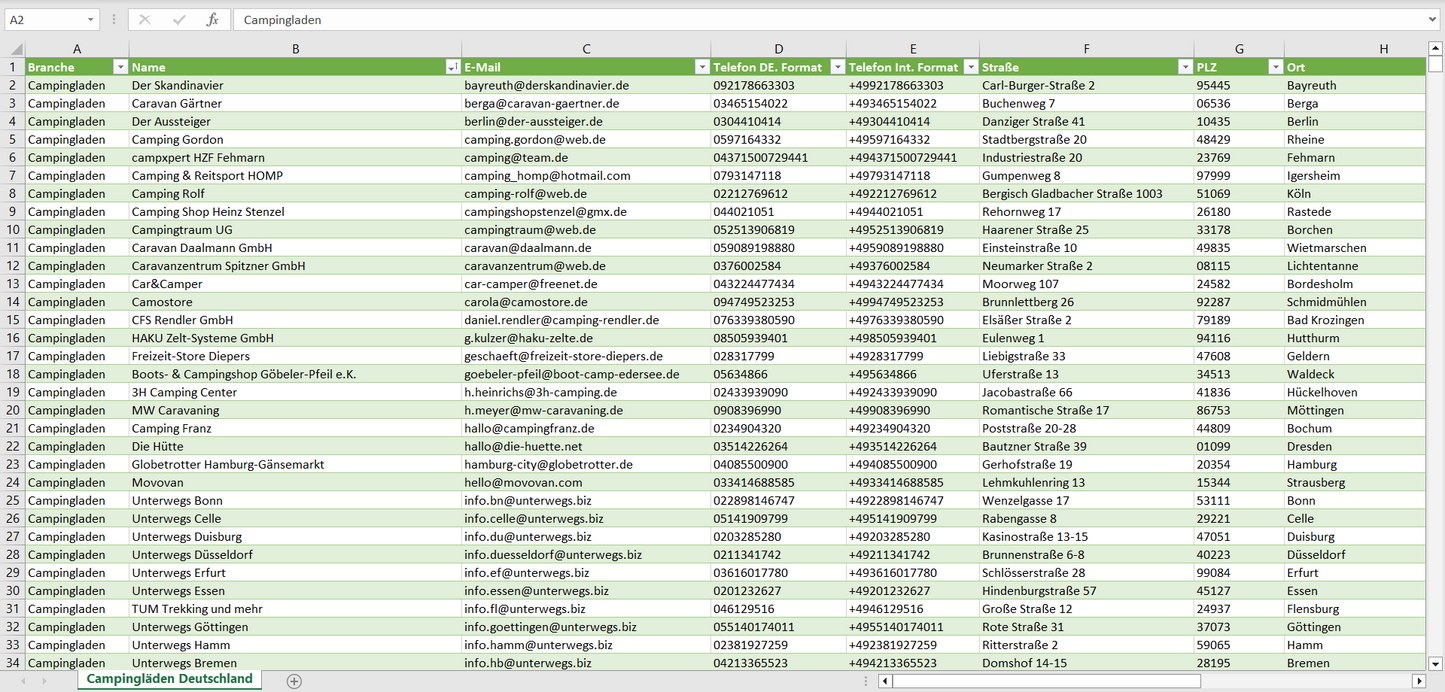
Task: Click the horizontal scrollbar right arrow
Action: point(1418,681)
